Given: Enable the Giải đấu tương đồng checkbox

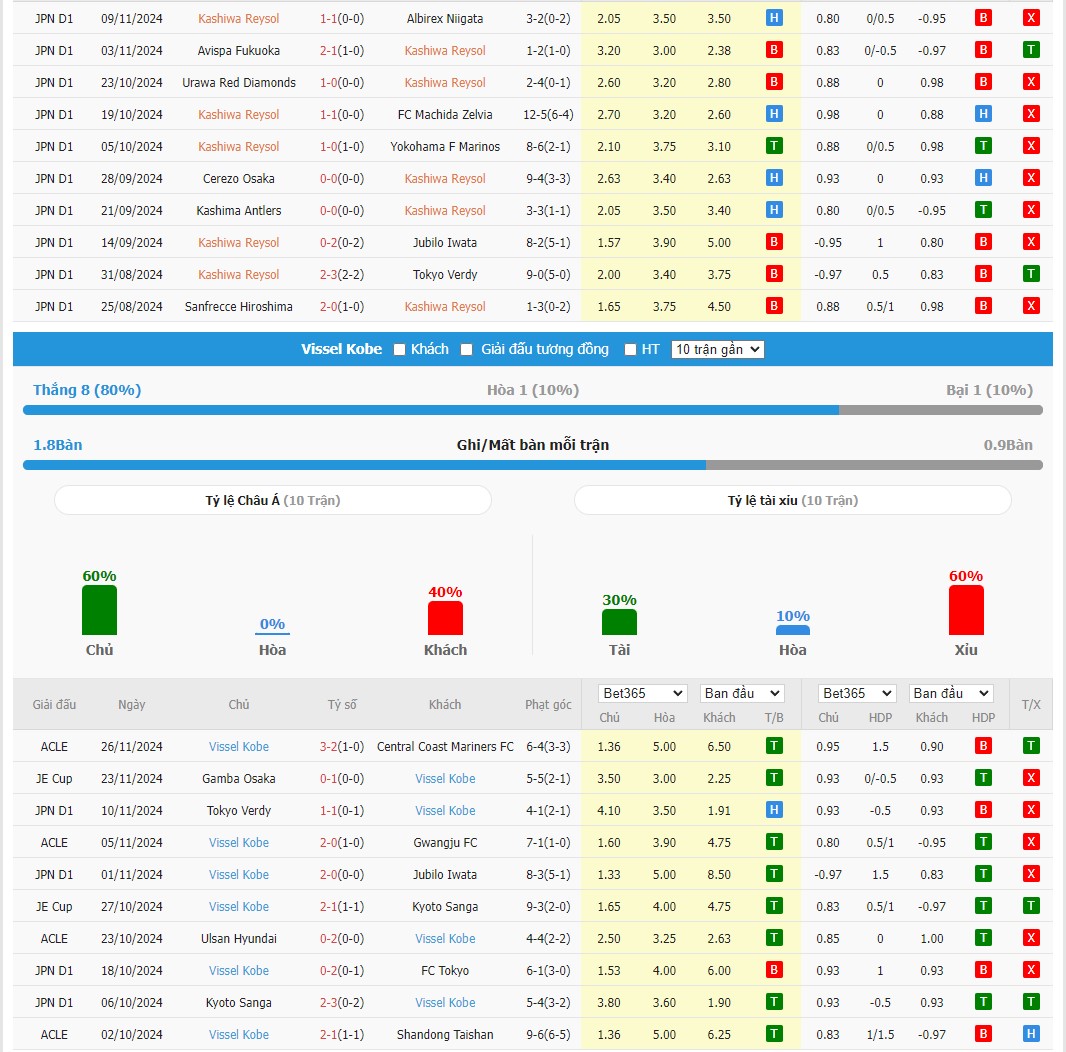Looking at the screenshot, I should 466,350.
